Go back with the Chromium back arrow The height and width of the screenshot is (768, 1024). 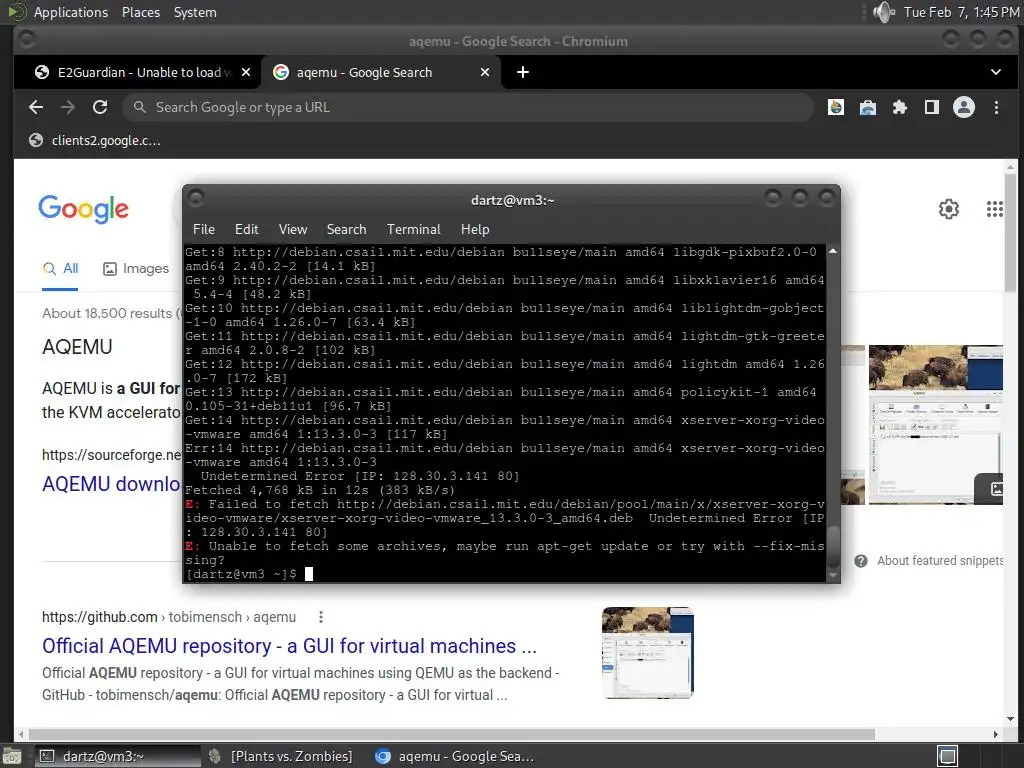click(x=36, y=107)
